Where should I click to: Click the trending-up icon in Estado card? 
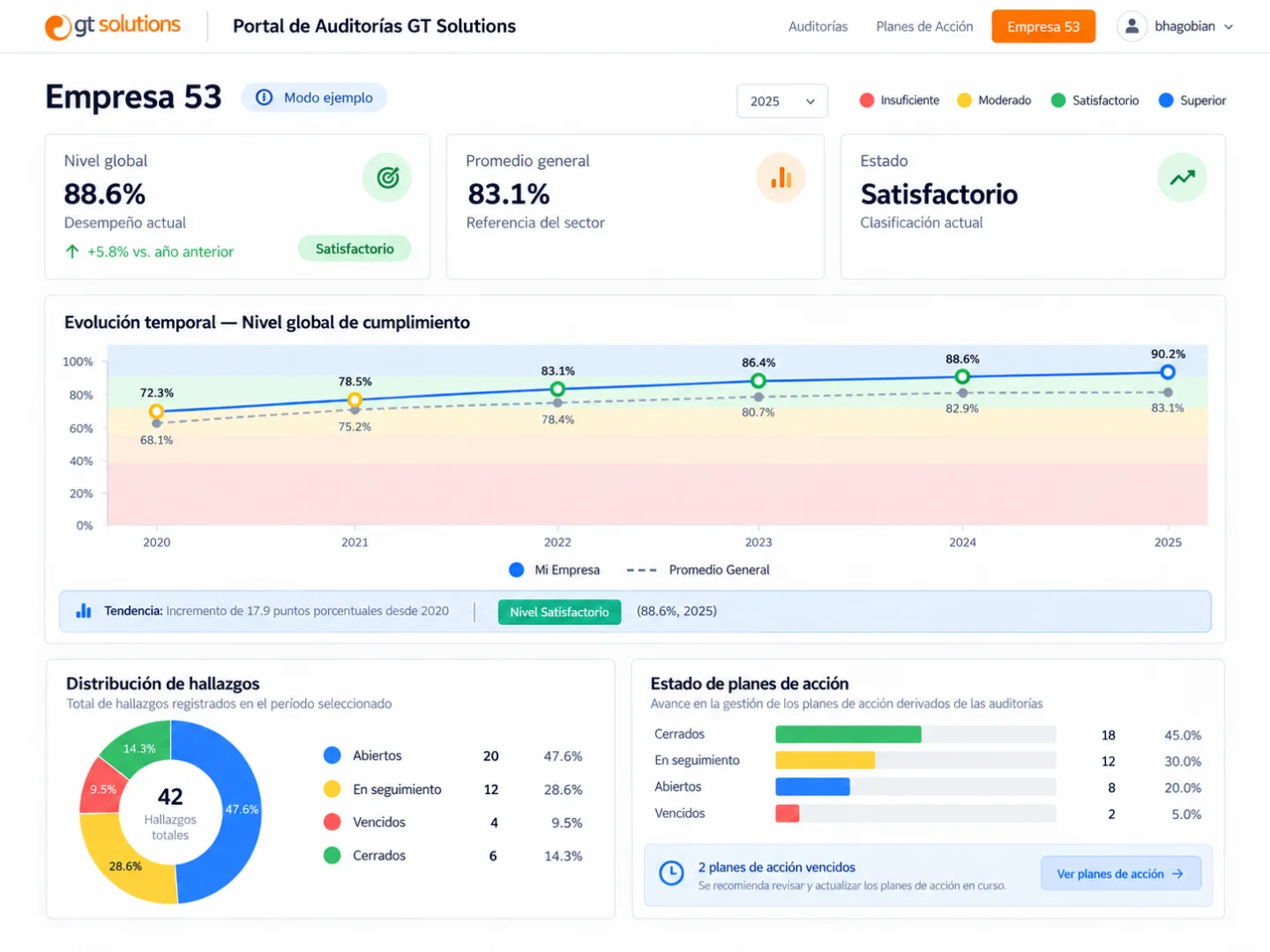pyautogui.click(x=1182, y=177)
